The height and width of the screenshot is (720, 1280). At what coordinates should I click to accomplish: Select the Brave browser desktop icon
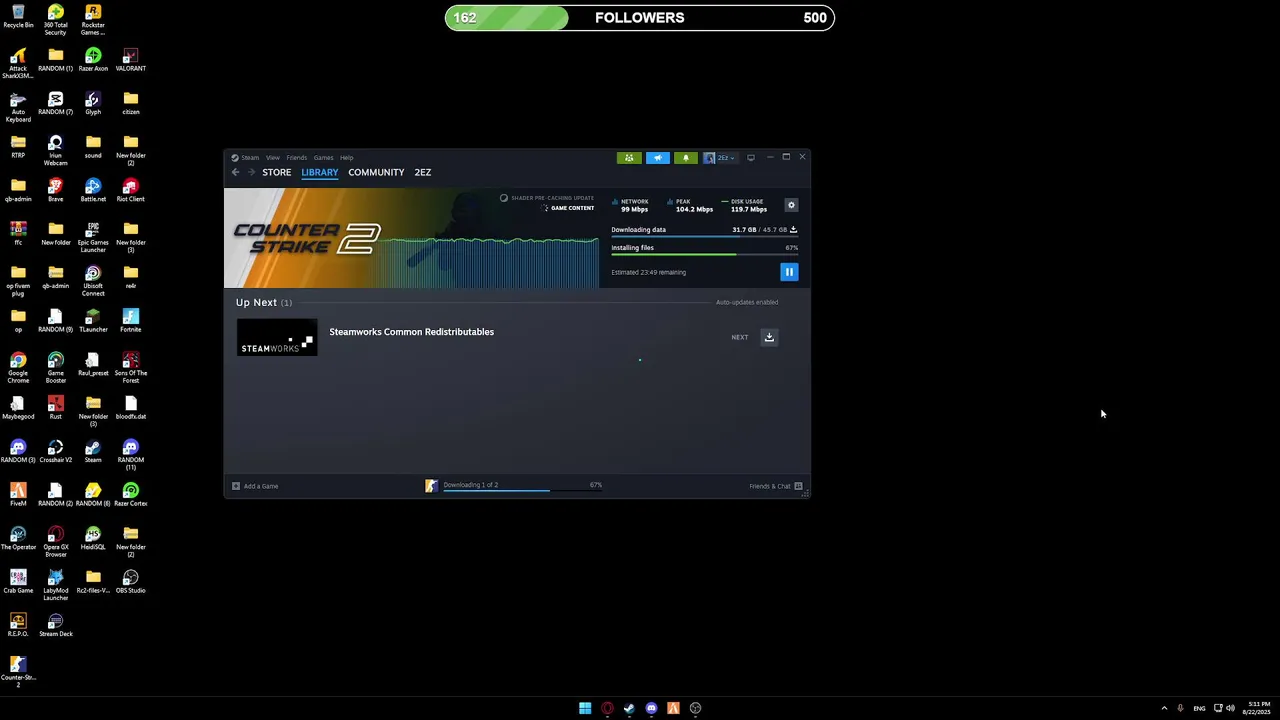tap(55, 190)
